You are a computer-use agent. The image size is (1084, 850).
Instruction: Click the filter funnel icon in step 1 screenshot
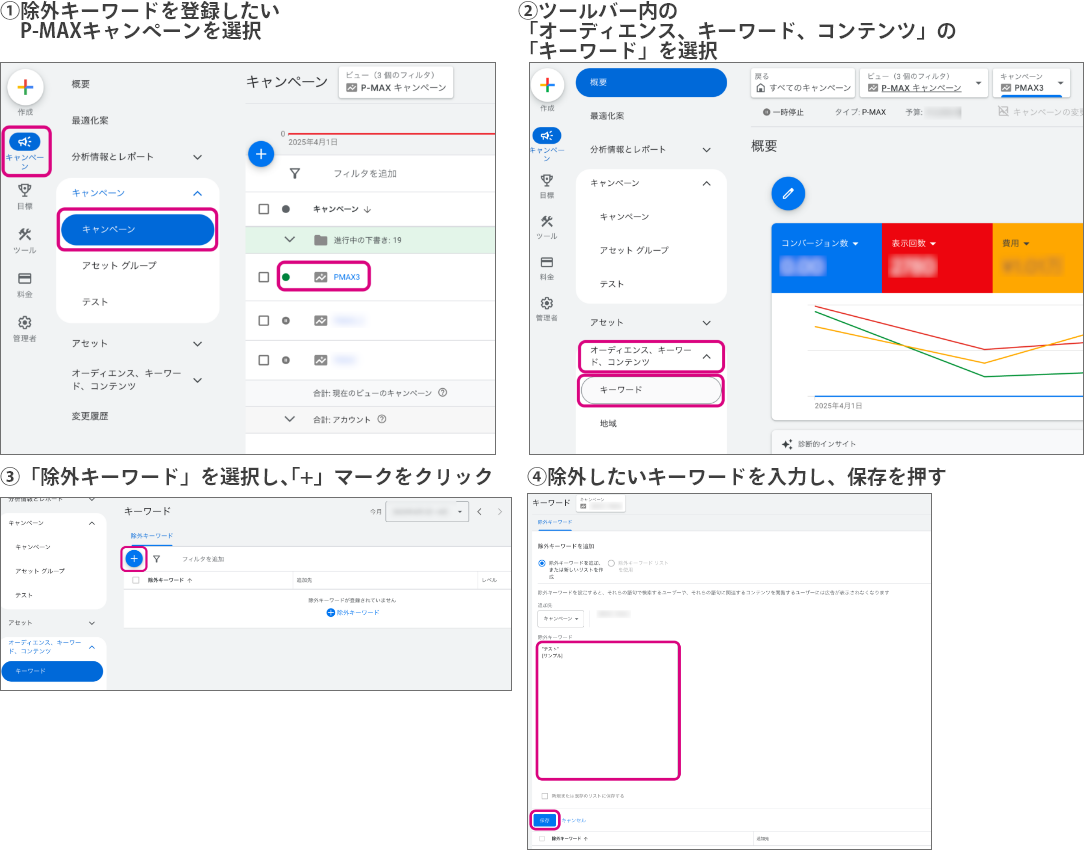coord(295,173)
